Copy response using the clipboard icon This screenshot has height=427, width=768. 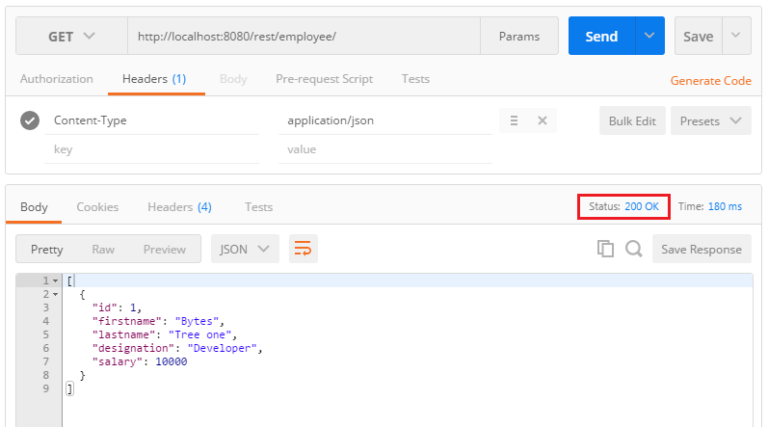pyautogui.click(x=605, y=249)
